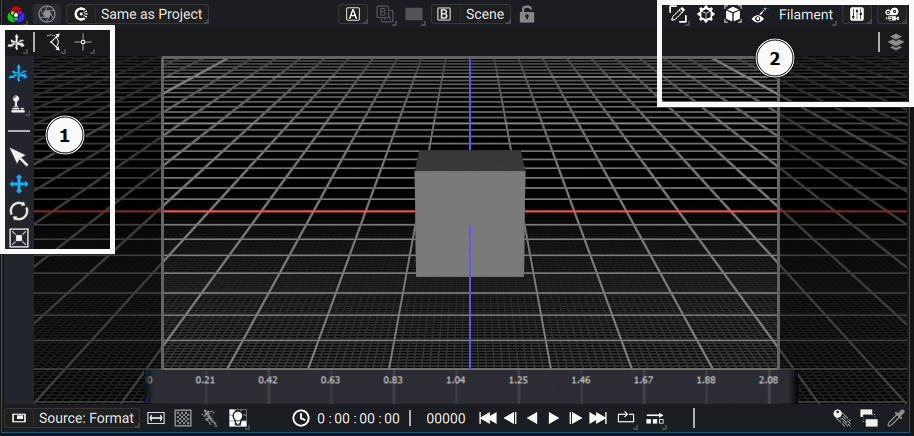Expand the Filament renderer dropdown
914x436 pixels.
(x=806, y=15)
